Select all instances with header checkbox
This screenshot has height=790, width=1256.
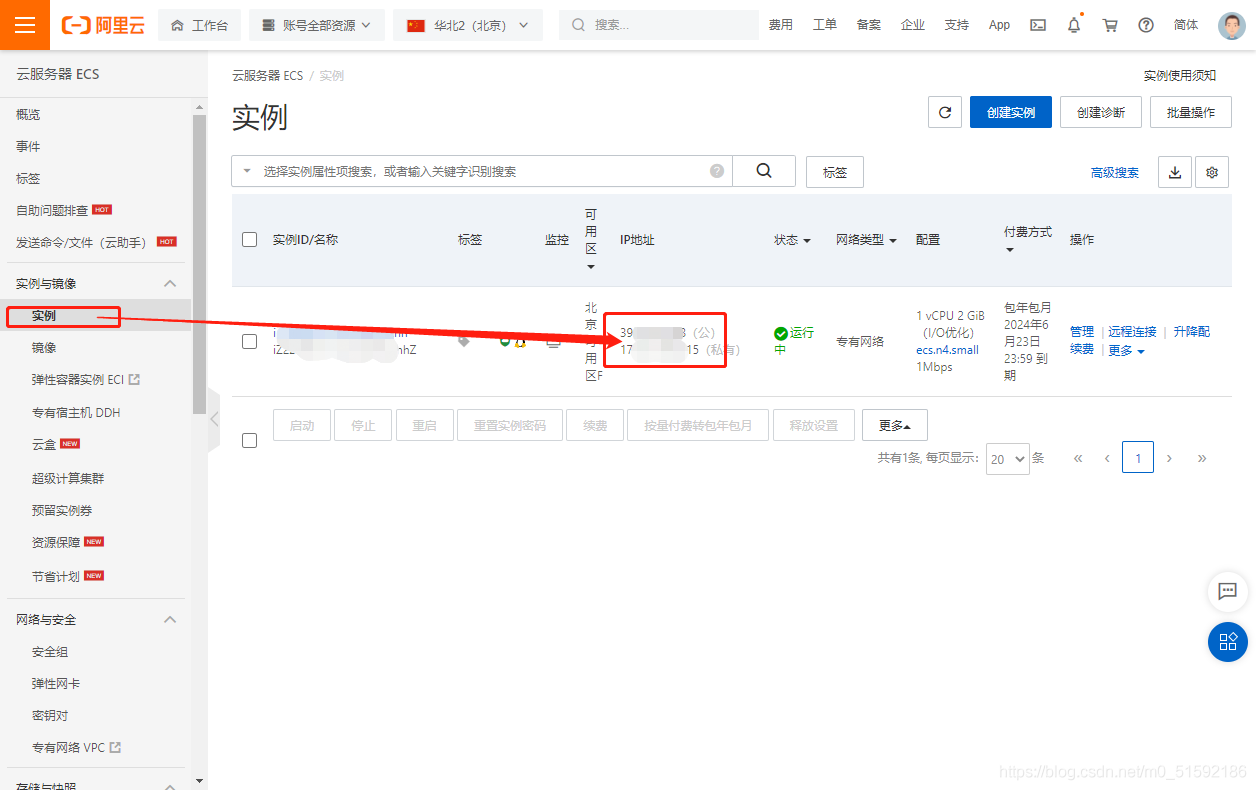click(x=250, y=239)
